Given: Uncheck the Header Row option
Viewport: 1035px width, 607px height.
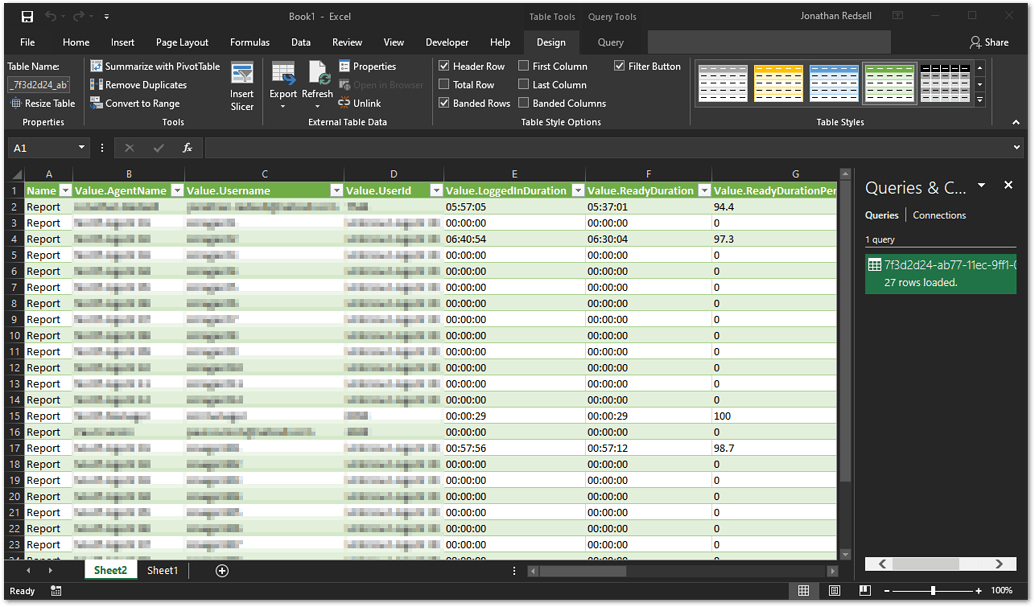Looking at the screenshot, I should tap(443, 66).
